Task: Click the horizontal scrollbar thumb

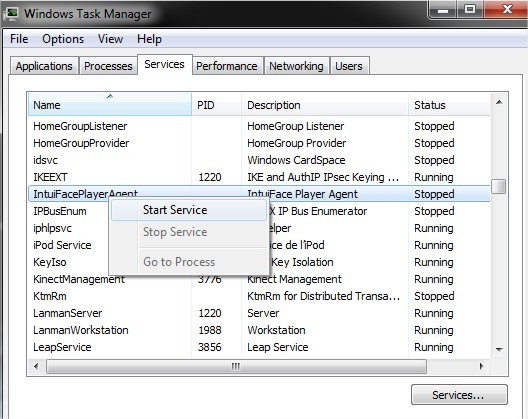Action: (x=236, y=366)
